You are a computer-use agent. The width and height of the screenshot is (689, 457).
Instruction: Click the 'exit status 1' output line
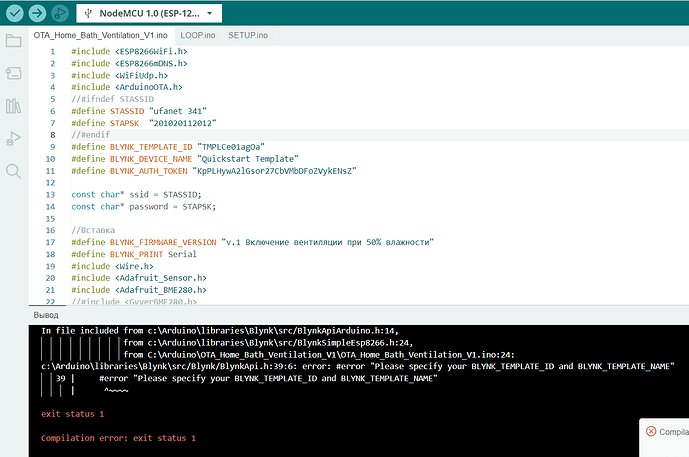click(73, 414)
